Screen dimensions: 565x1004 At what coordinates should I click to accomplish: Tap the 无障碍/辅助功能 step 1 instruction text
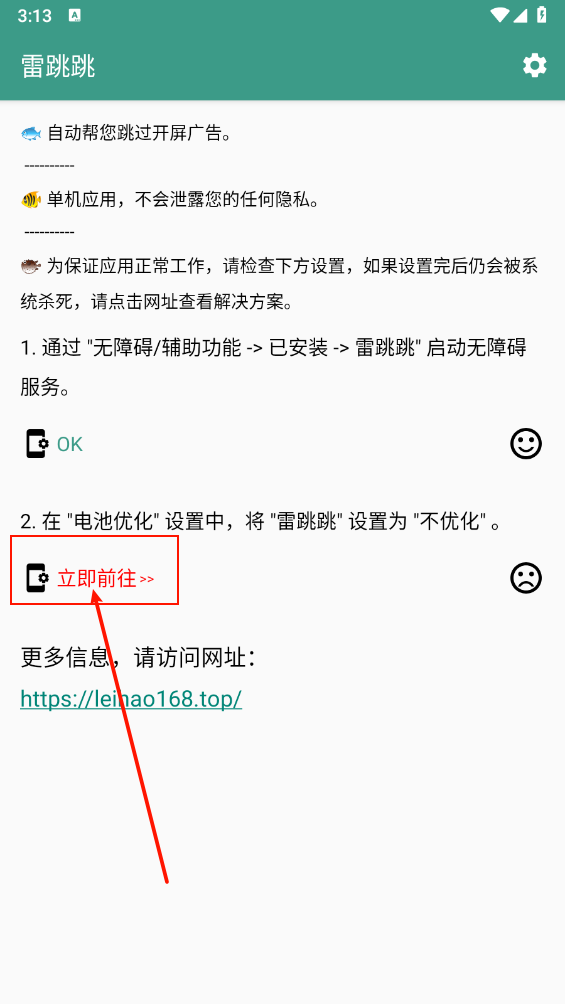click(x=274, y=368)
